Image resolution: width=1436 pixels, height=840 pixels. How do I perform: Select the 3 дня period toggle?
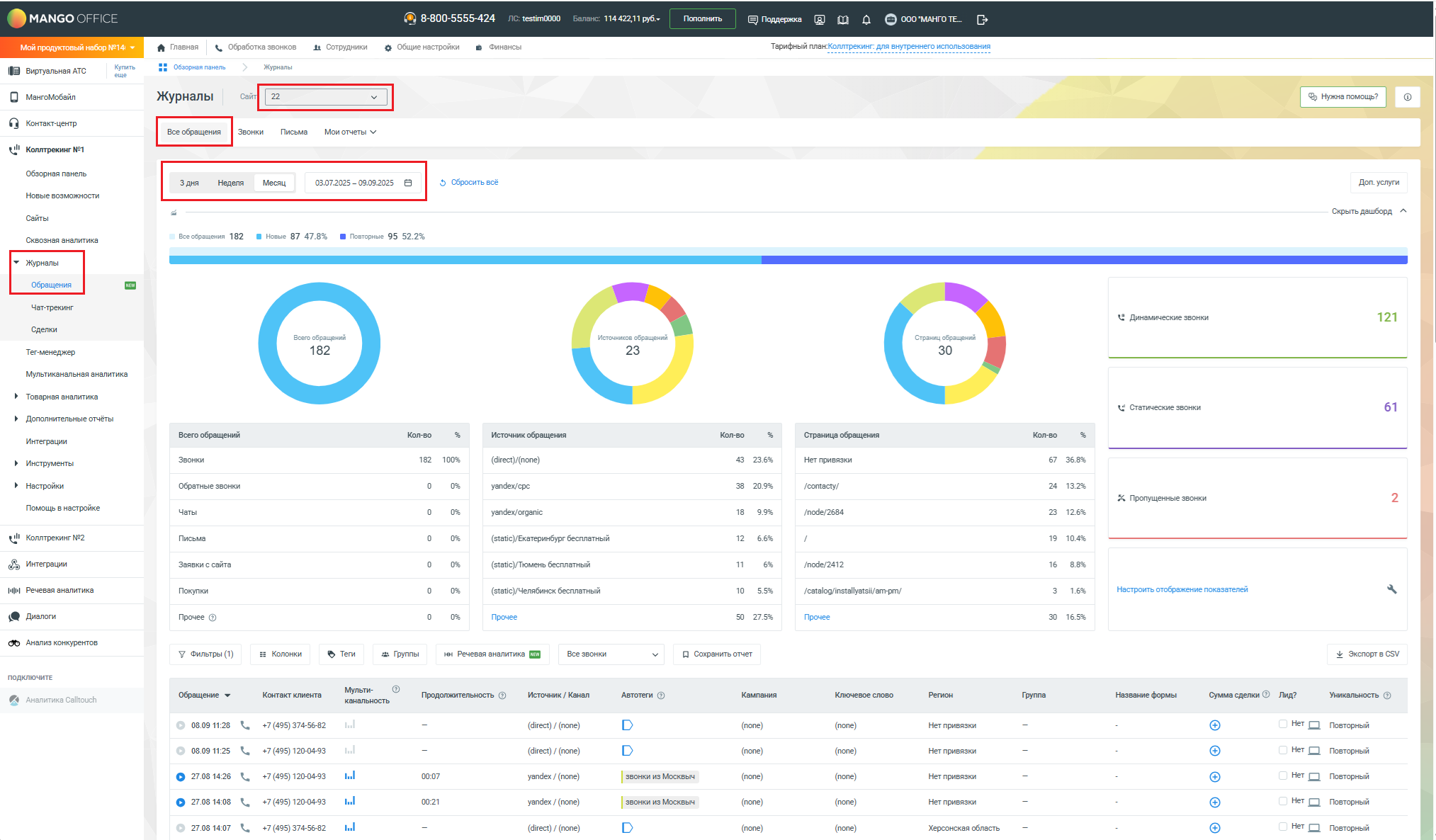click(189, 183)
